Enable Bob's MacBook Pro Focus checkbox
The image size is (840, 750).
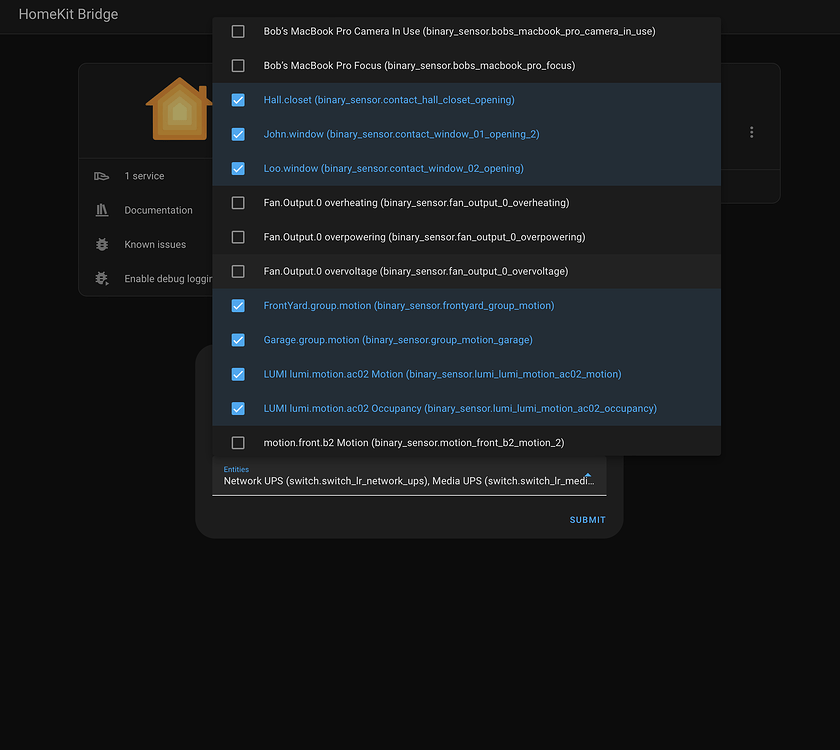click(x=238, y=65)
